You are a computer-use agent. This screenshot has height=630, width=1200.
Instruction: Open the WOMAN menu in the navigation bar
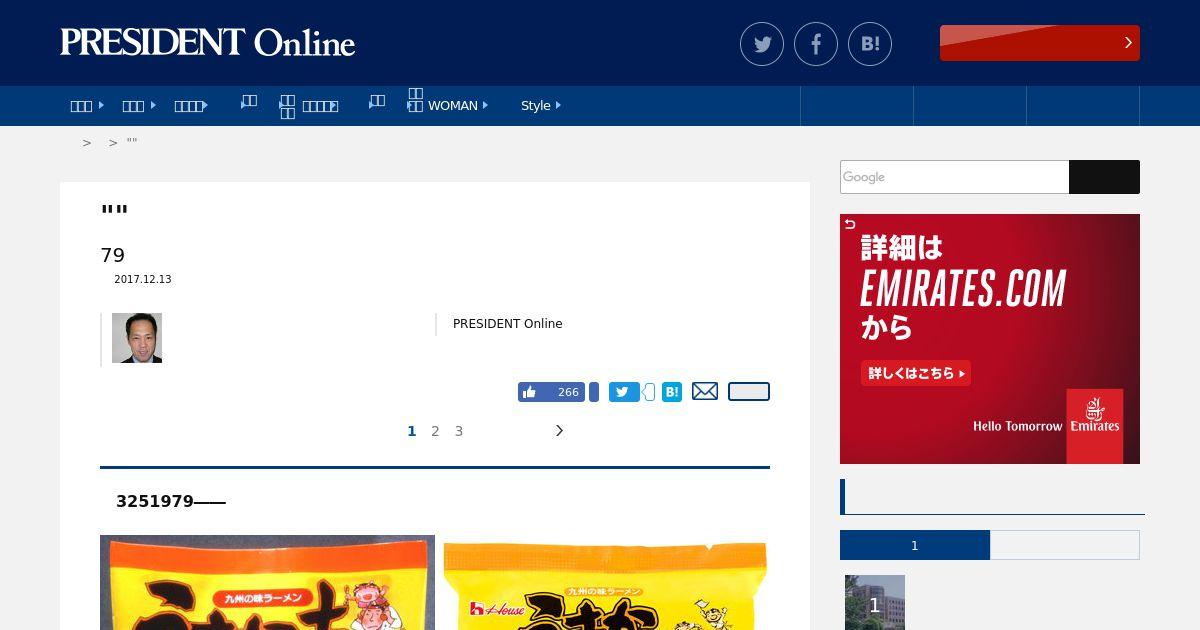(452, 105)
